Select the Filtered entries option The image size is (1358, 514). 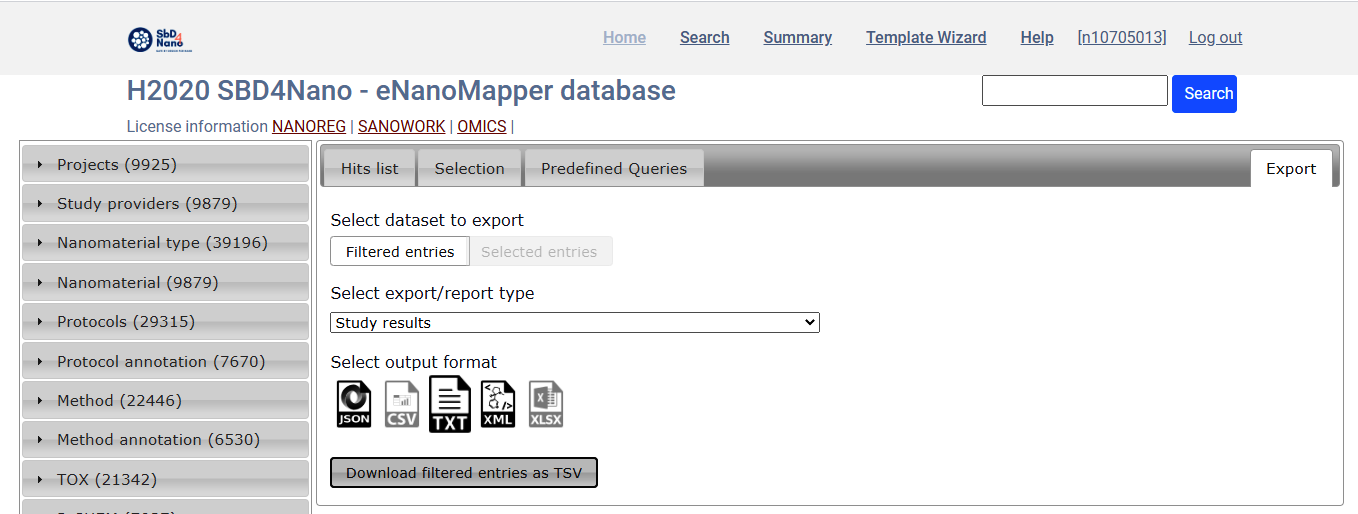click(400, 252)
